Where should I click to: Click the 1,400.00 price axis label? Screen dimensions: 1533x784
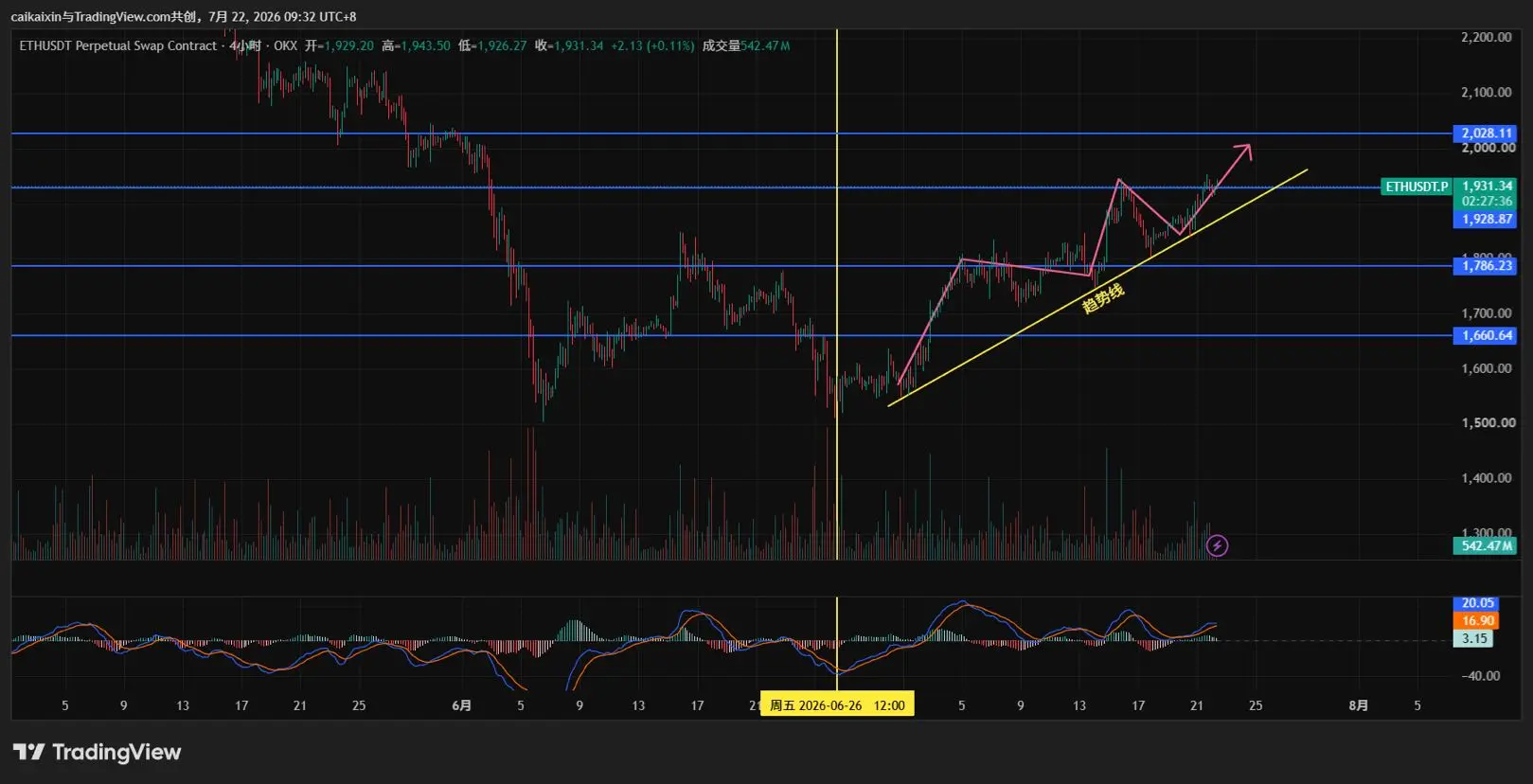coord(1486,478)
